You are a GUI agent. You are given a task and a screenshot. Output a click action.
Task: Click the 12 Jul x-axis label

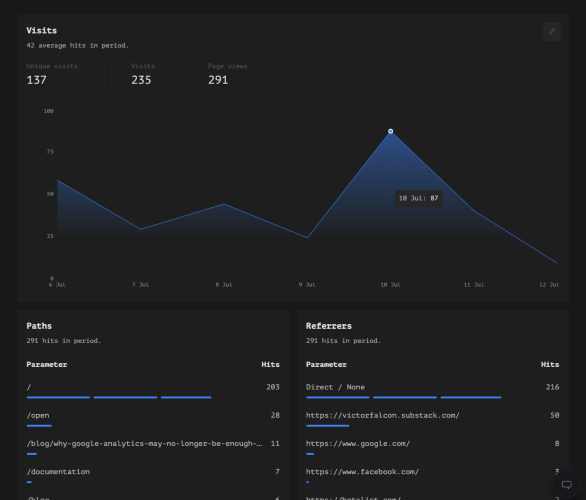(x=549, y=285)
